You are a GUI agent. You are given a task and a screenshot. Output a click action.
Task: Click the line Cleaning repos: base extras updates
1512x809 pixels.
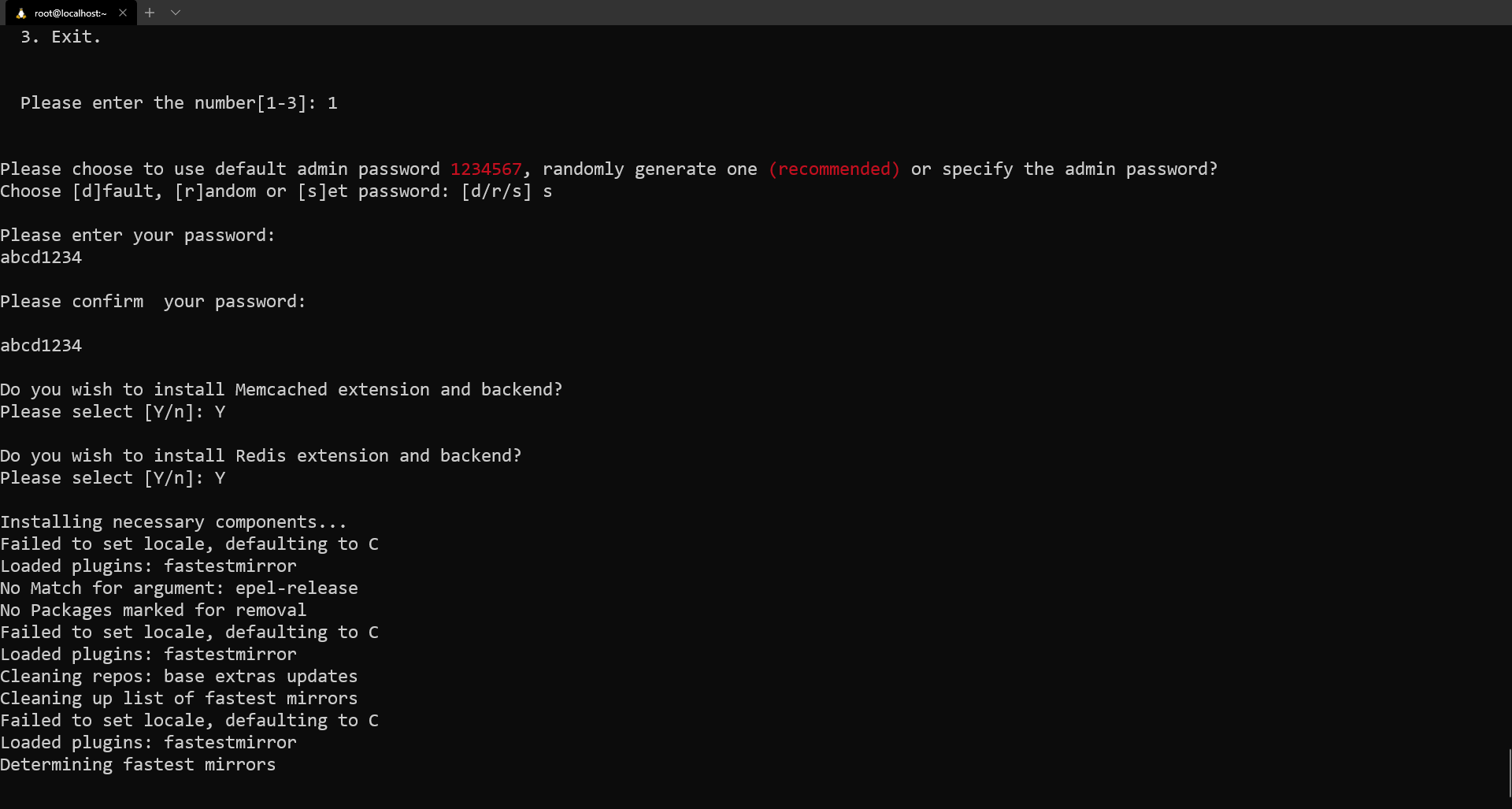[178, 676]
